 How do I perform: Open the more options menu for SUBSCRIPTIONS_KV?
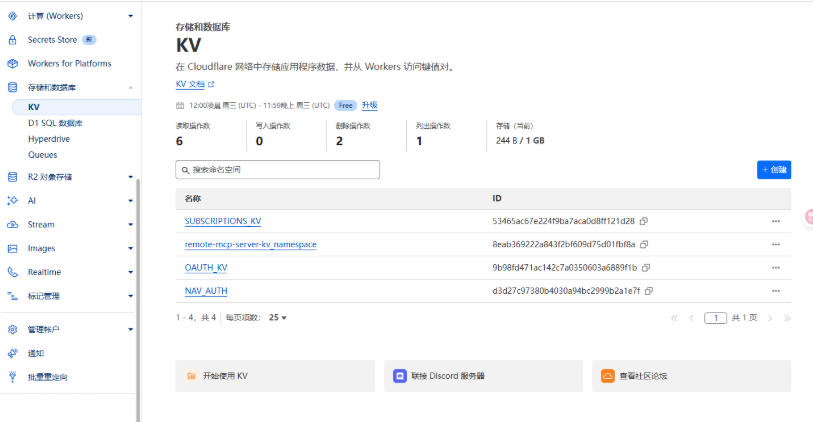(x=776, y=221)
